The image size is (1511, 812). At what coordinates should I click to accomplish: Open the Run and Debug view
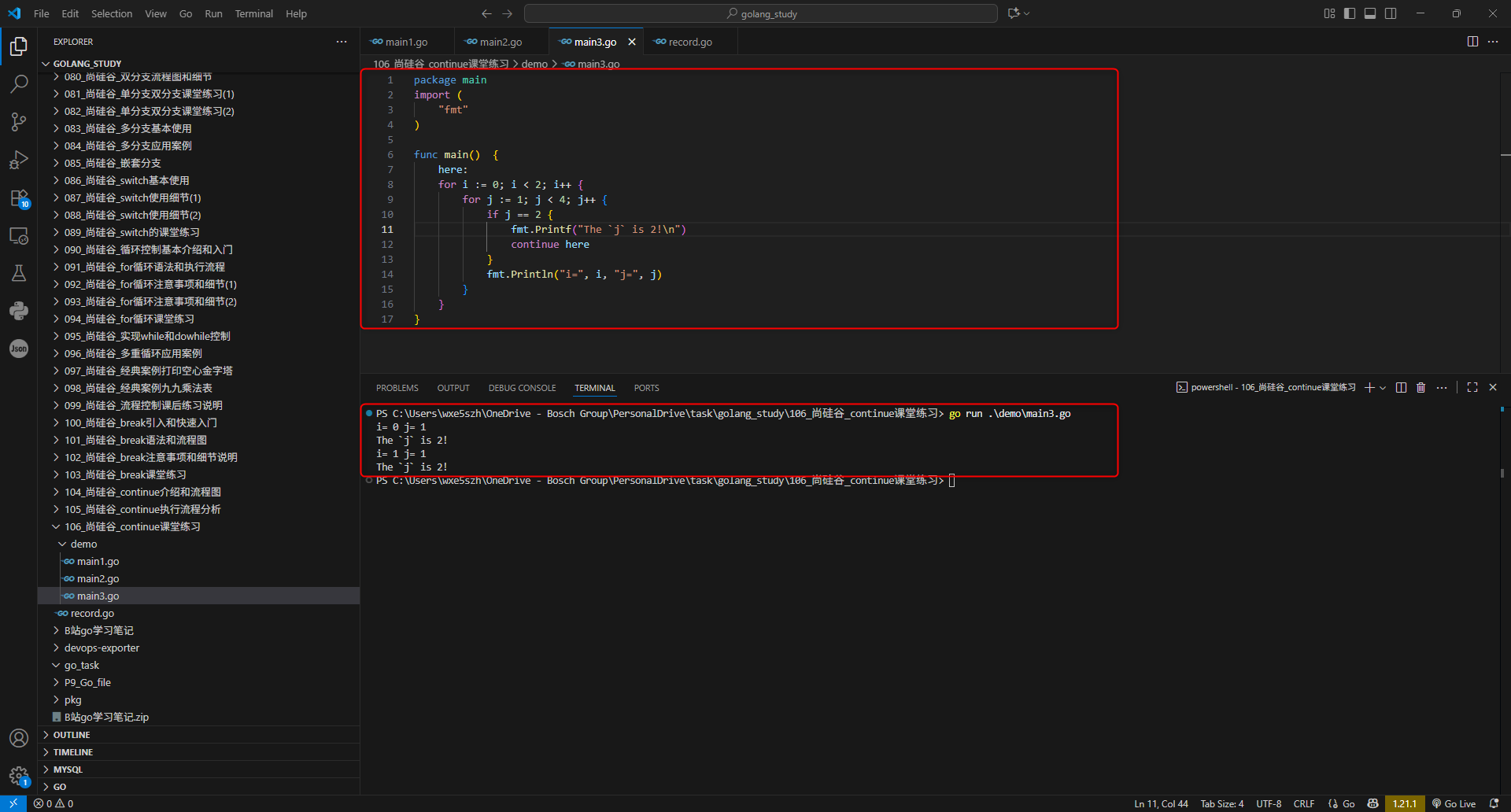tap(19, 160)
